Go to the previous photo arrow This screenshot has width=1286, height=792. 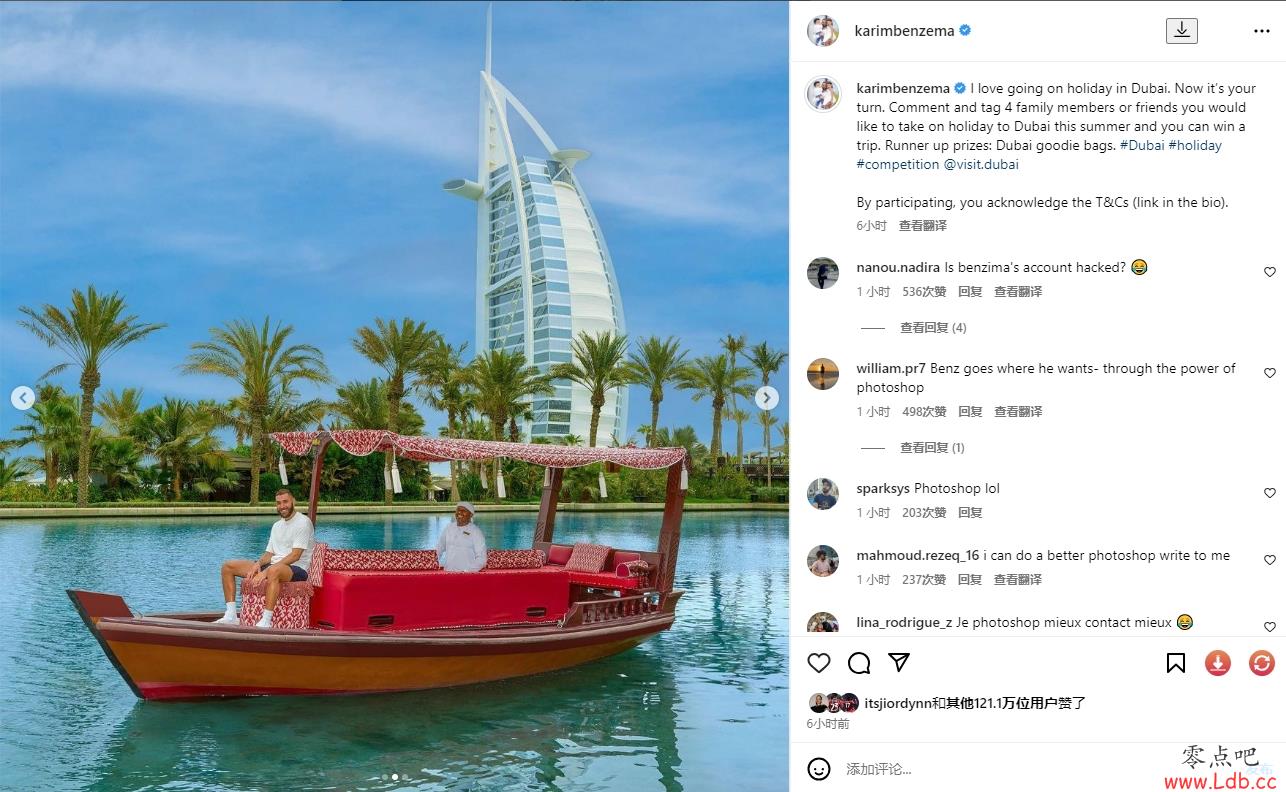point(23,398)
